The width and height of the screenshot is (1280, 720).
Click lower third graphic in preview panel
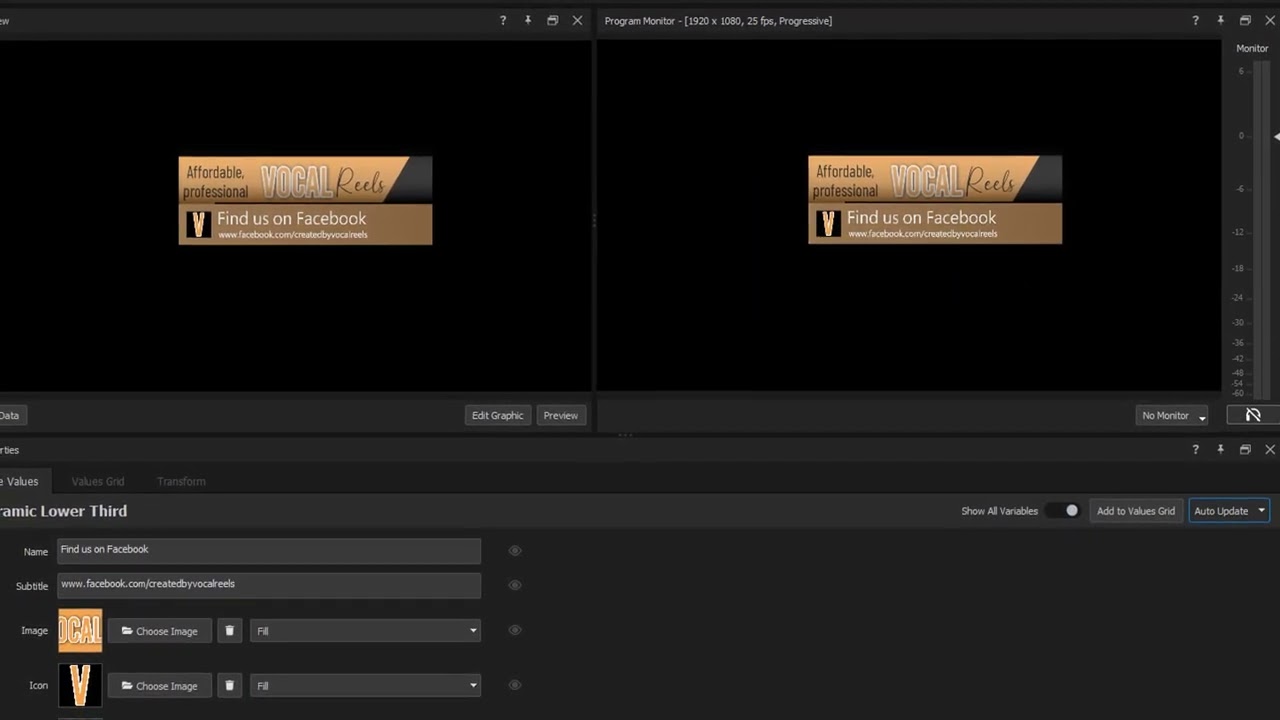pos(305,200)
